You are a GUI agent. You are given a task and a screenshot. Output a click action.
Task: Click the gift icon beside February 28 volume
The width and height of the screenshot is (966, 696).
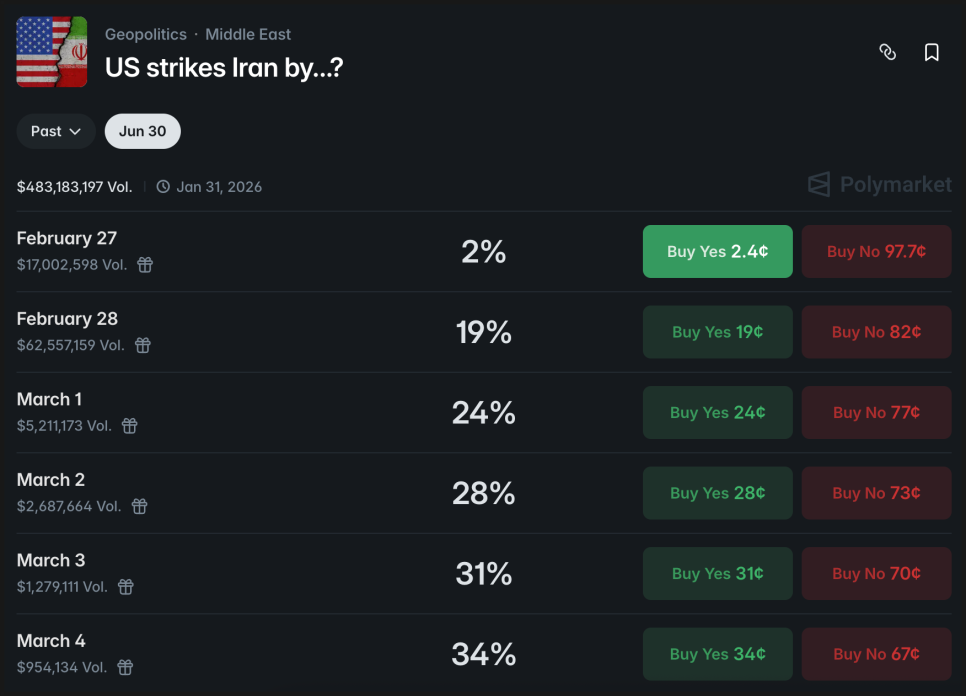click(143, 345)
